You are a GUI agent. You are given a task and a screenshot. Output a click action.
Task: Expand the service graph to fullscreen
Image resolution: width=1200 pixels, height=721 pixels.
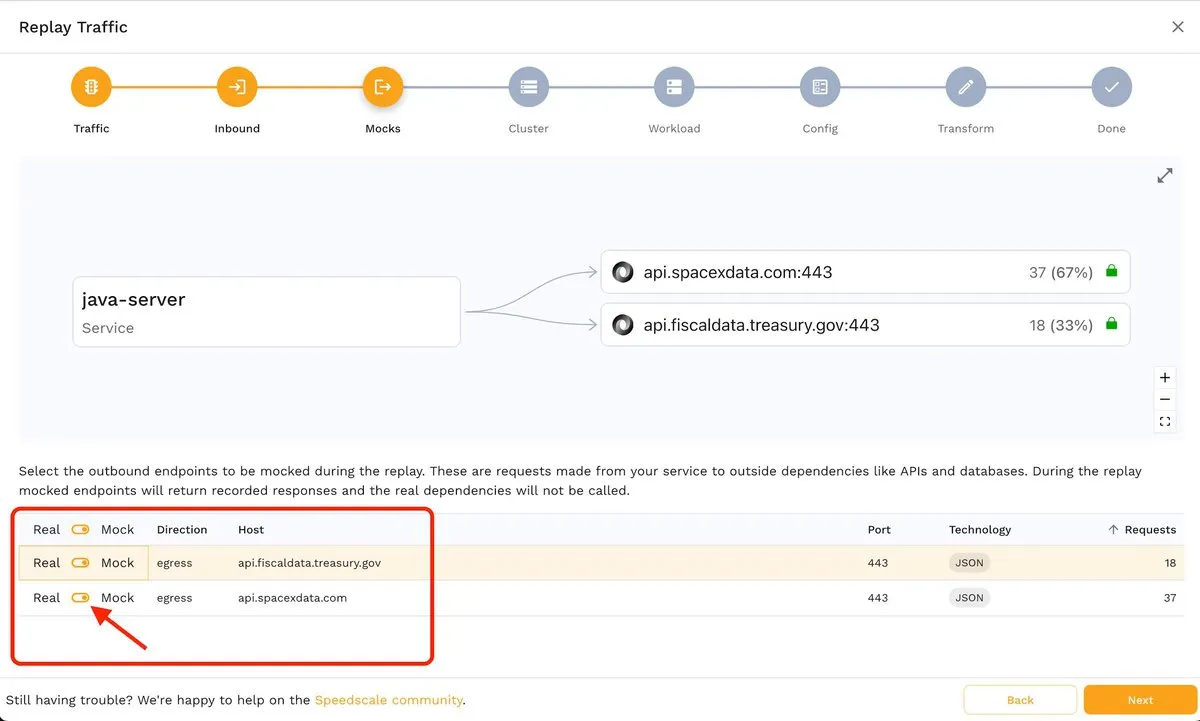pyautogui.click(x=1165, y=176)
